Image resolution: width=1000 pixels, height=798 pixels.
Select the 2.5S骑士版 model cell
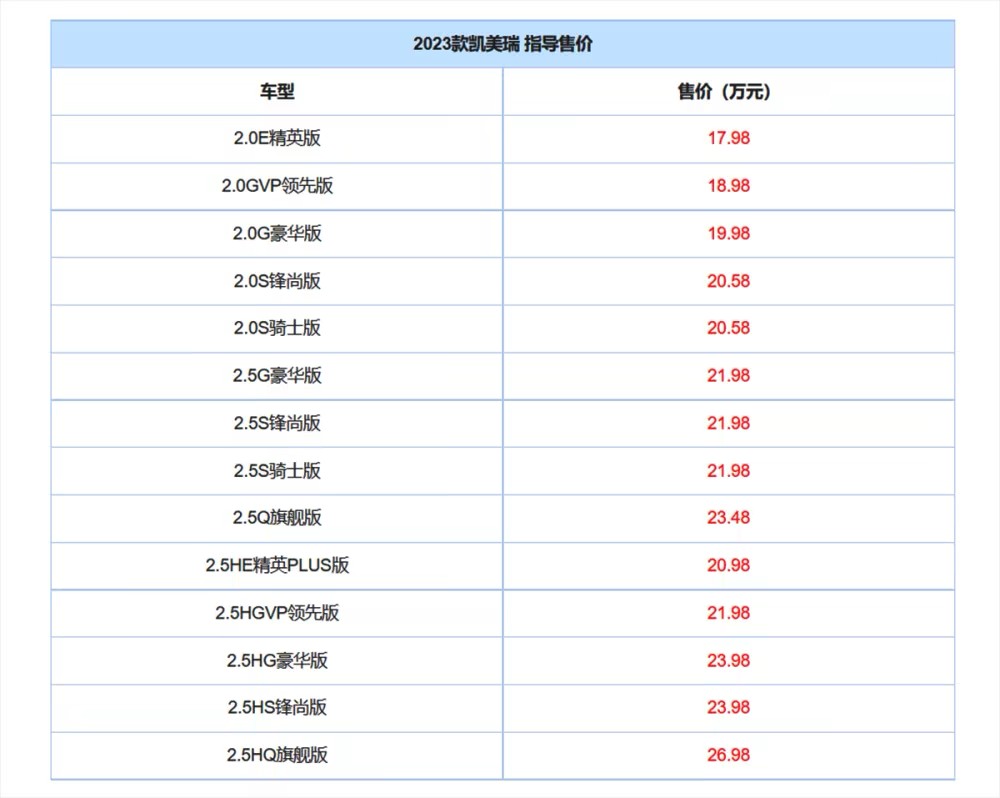[x=277, y=471]
